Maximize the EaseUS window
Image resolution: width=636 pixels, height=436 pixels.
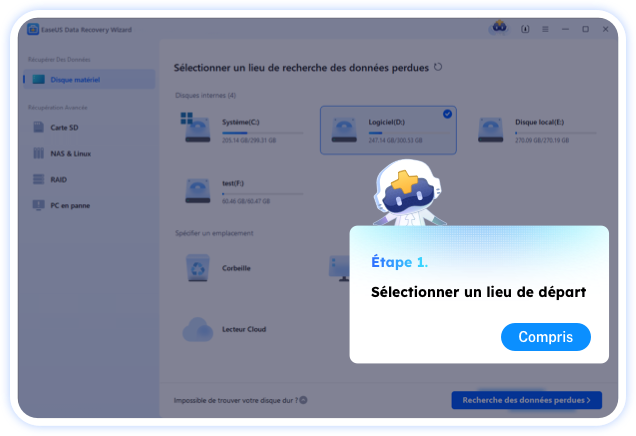point(585,29)
